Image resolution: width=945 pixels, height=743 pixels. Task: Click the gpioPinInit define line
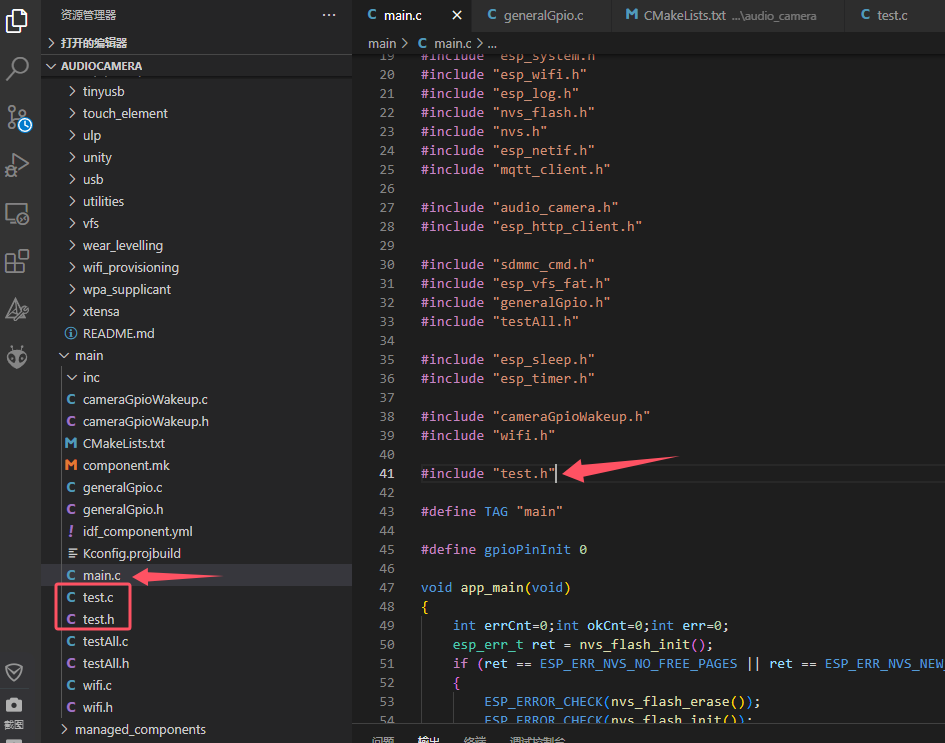(504, 550)
